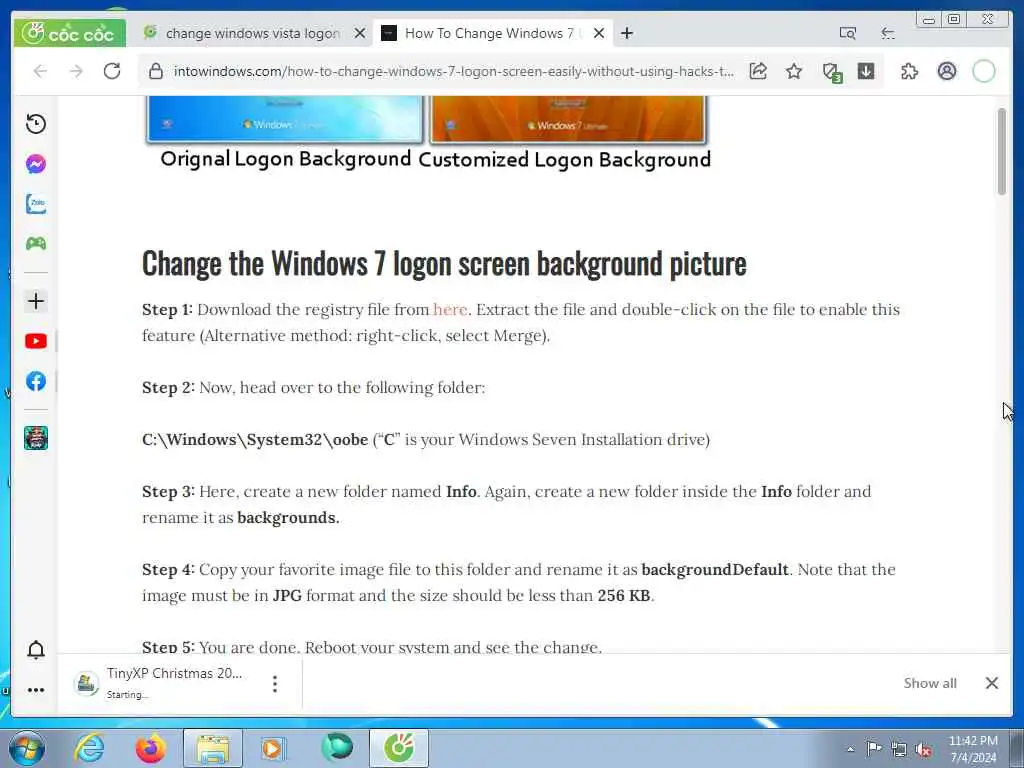The height and width of the screenshot is (768, 1024).
Task: Bookmark this page with the star icon
Action: [x=793, y=71]
